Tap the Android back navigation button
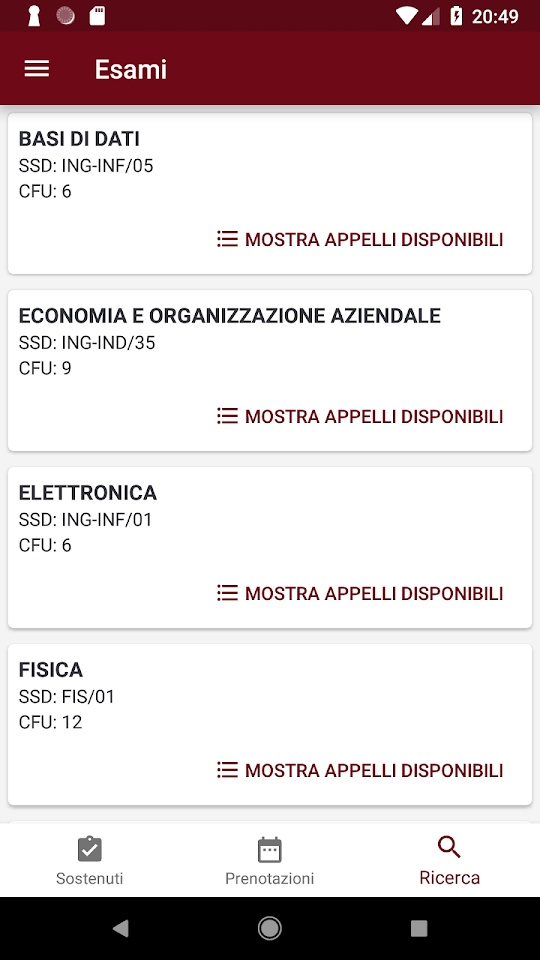Image resolution: width=540 pixels, height=960 pixels. pyautogui.click(x=121, y=929)
